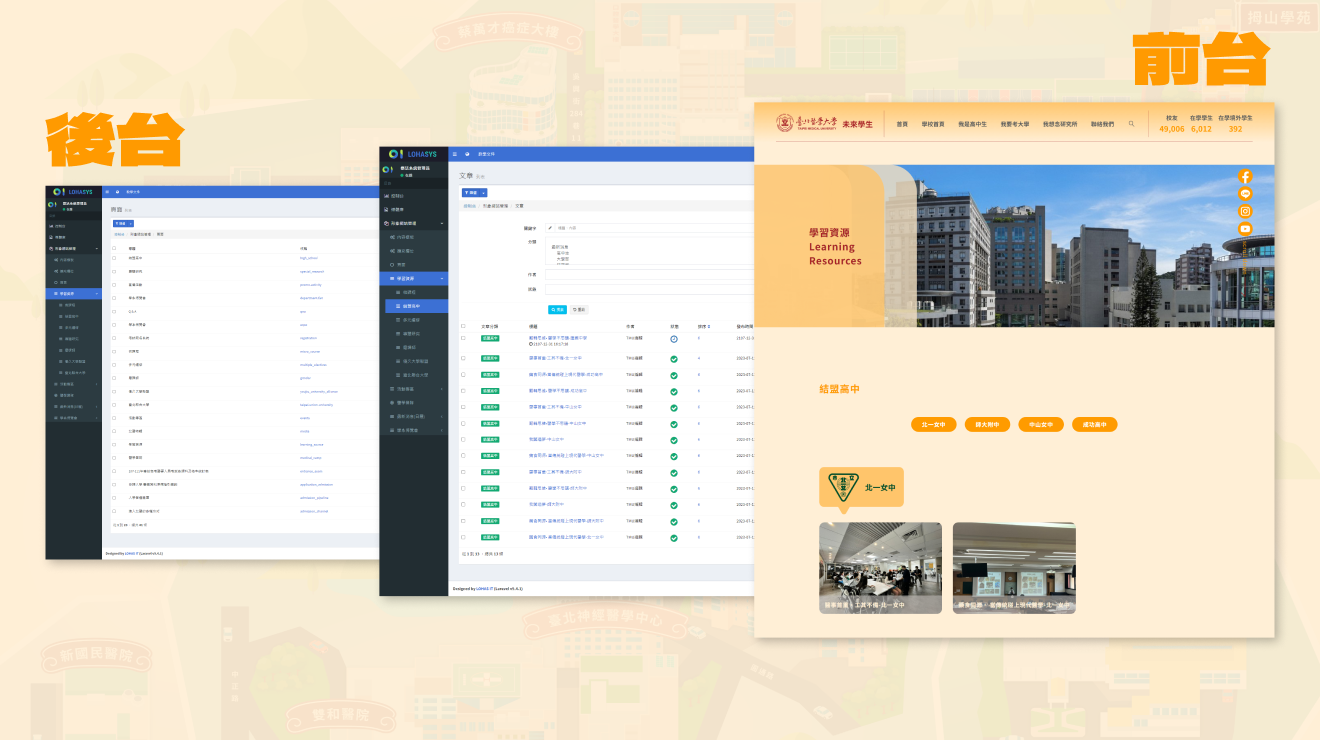1320x740 pixels.
Task: Tick the checkbox for the high_school row
Action: [x=114, y=258]
